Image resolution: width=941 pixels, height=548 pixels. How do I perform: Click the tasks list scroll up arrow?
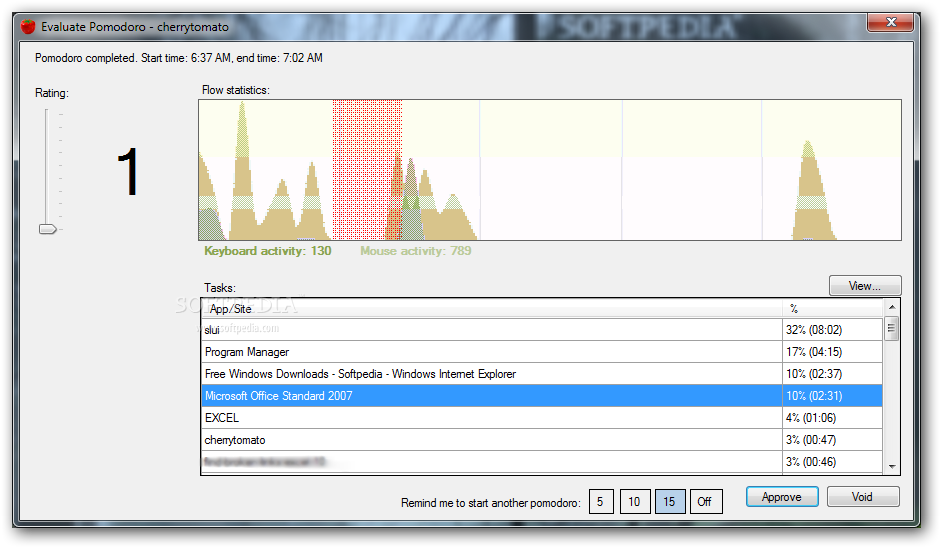coord(892,307)
